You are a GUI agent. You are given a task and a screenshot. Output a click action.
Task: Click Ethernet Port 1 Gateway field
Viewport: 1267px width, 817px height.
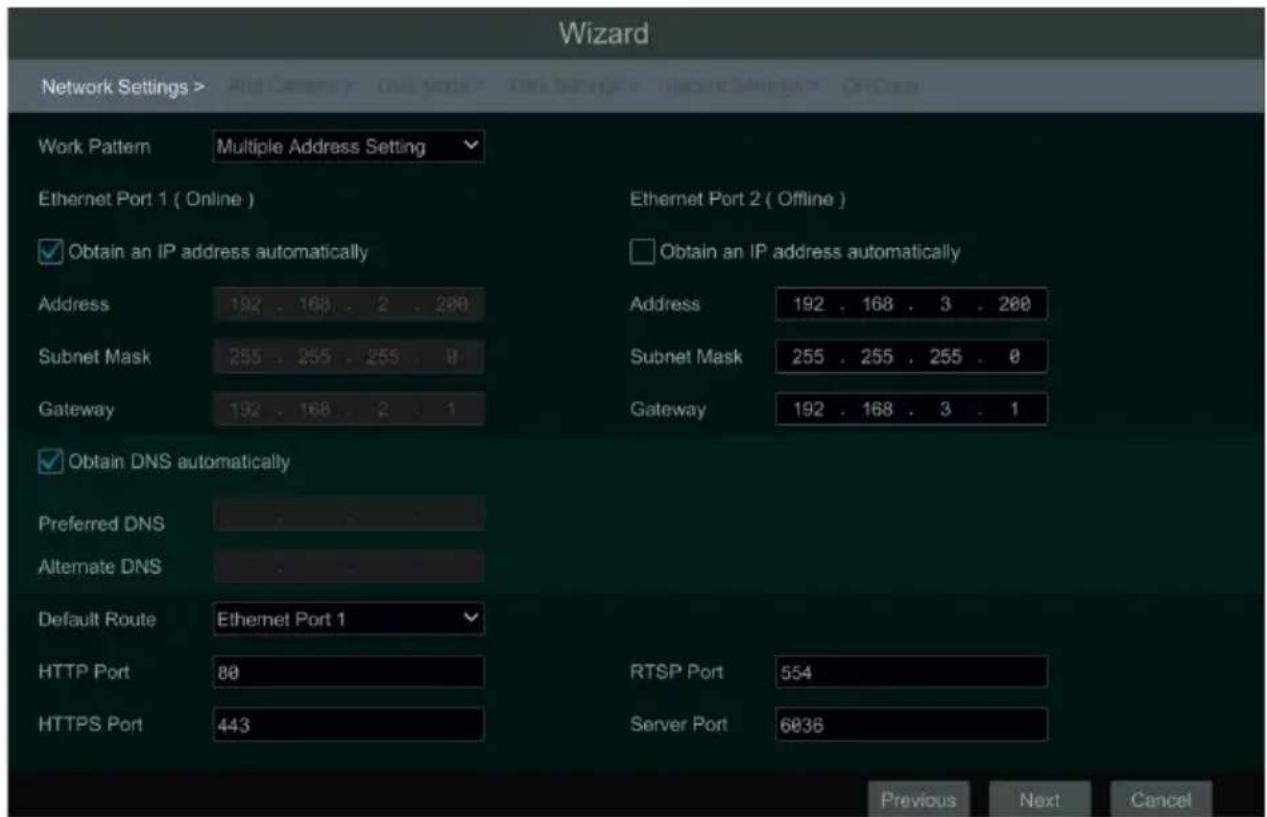[x=348, y=409]
